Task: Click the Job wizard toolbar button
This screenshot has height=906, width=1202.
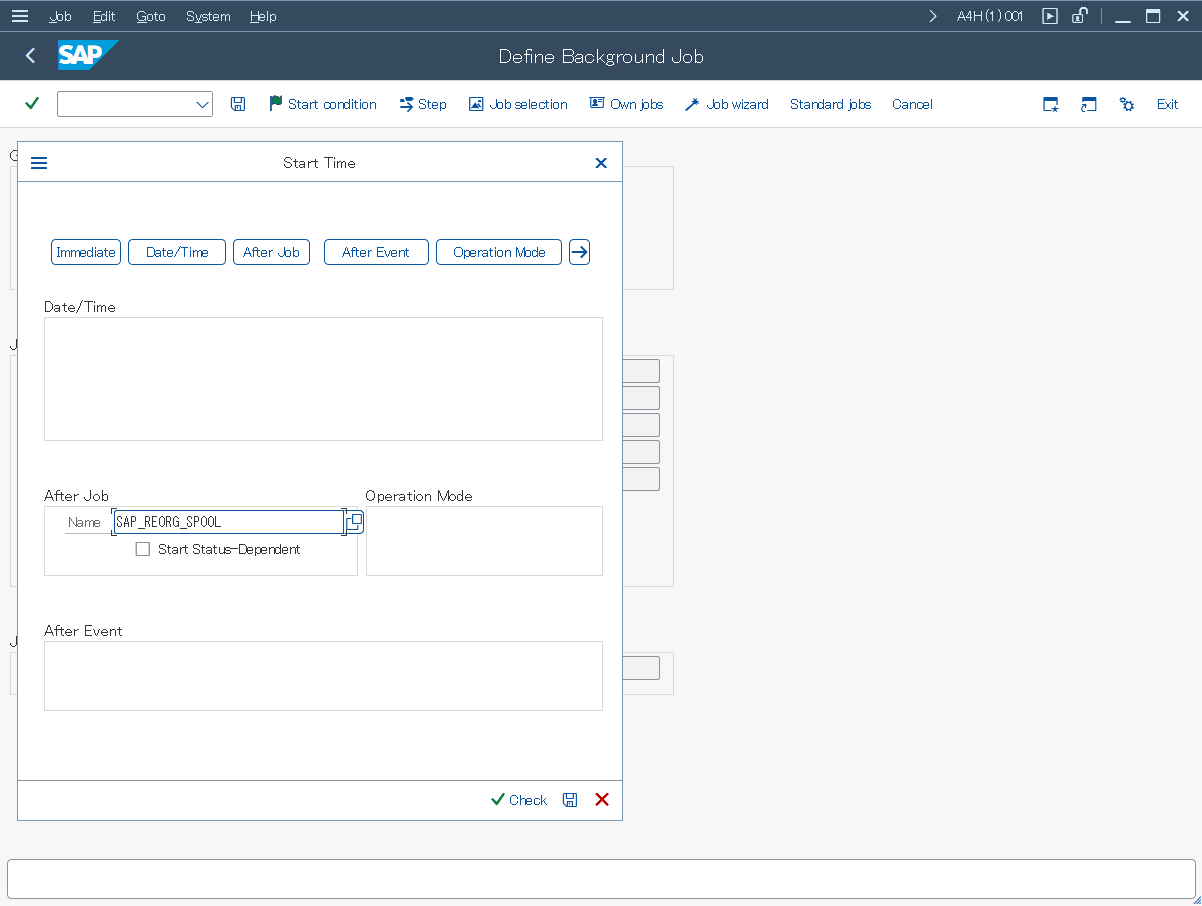Action: pyautogui.click(x=727, y=104)
